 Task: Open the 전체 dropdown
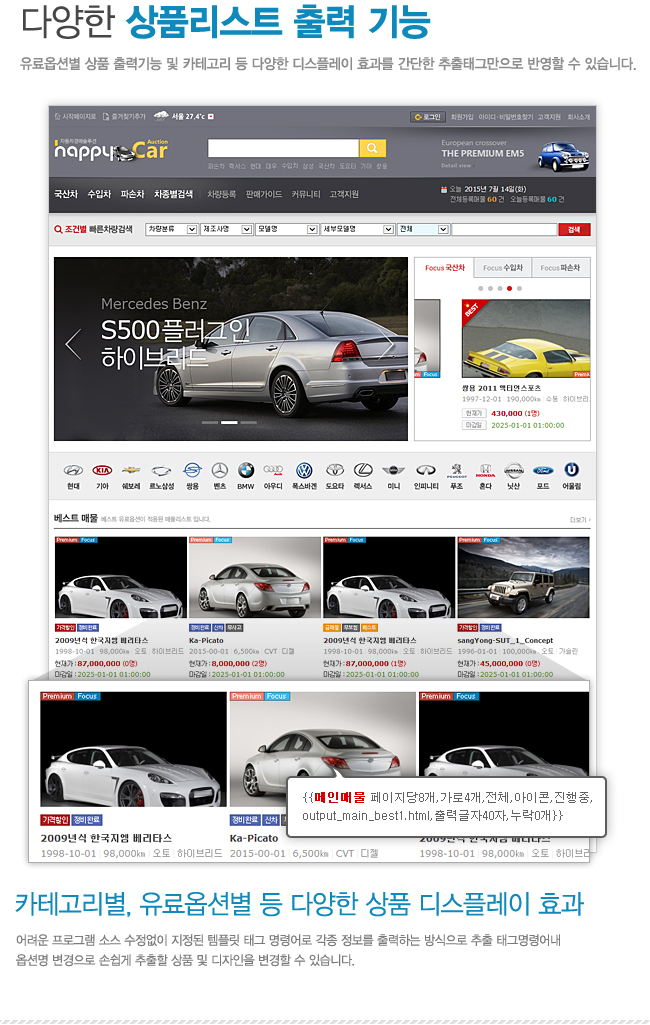coord(423,229)
